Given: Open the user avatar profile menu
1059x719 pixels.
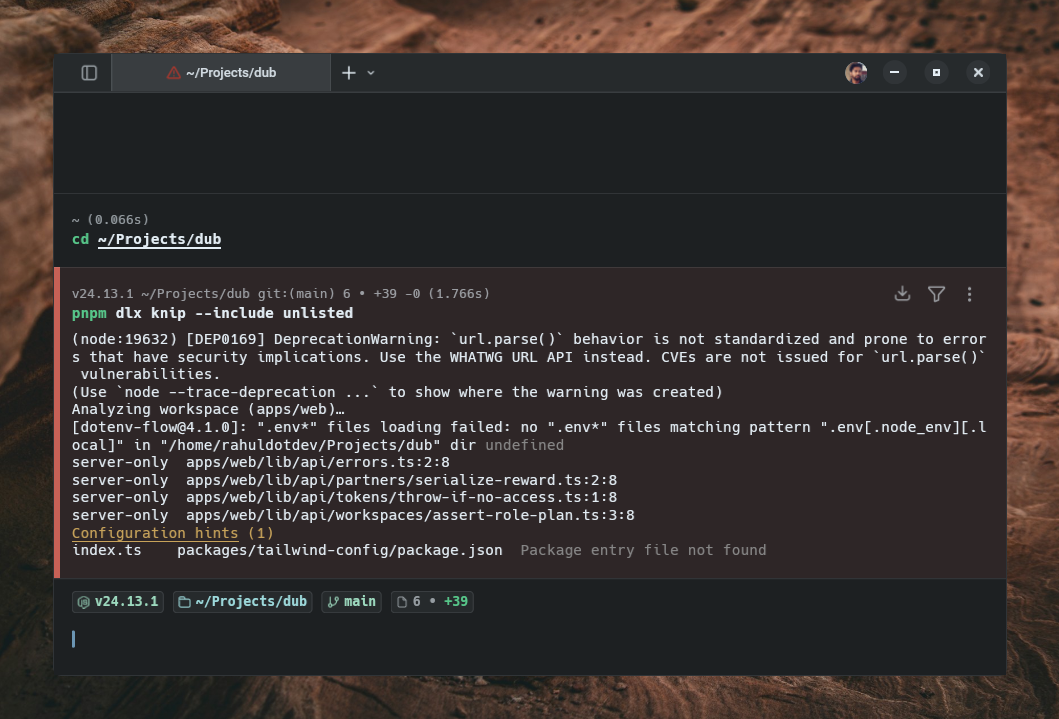Looking at the screenshot, I should coord(856,73).
